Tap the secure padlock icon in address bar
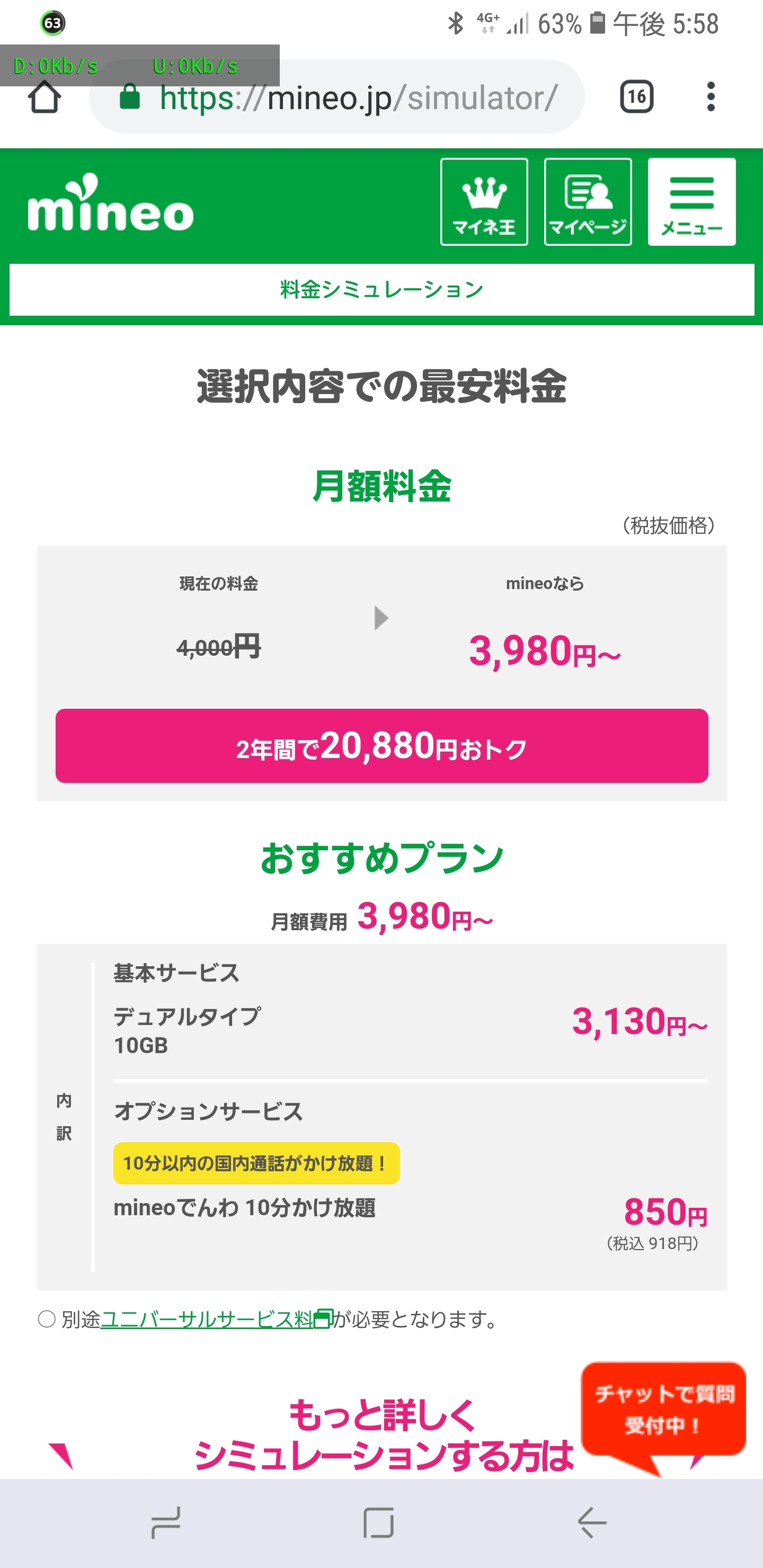Image resolution: width=763 pixels, height=1568 pixels. tap(130, 97)
